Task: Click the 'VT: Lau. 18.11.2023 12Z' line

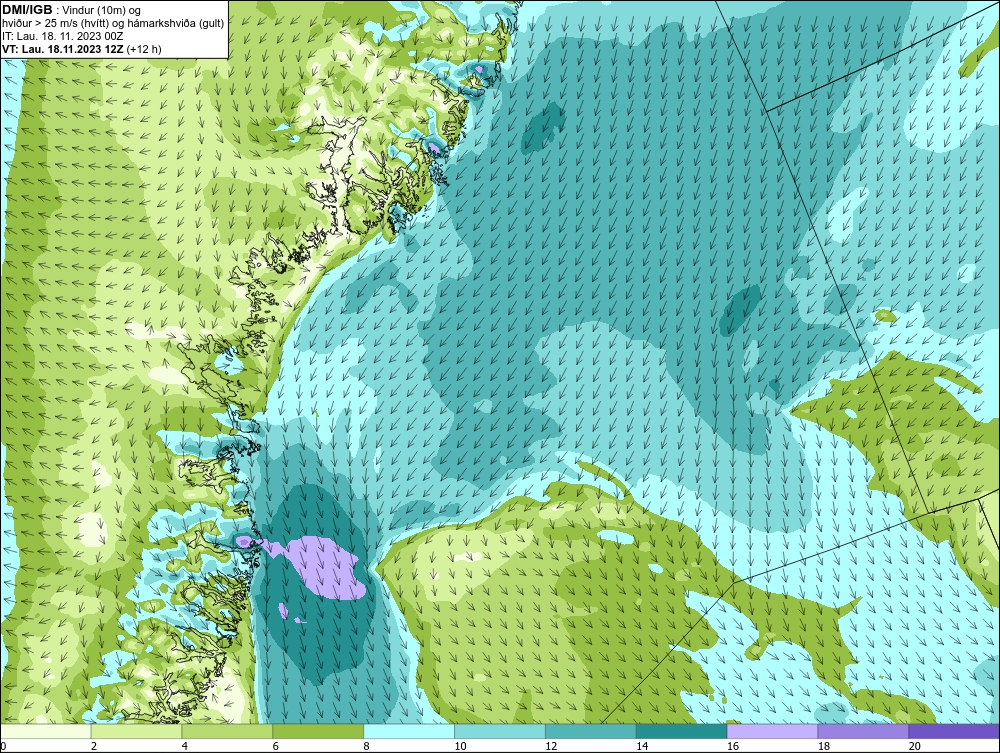Action: pos(62,49)
